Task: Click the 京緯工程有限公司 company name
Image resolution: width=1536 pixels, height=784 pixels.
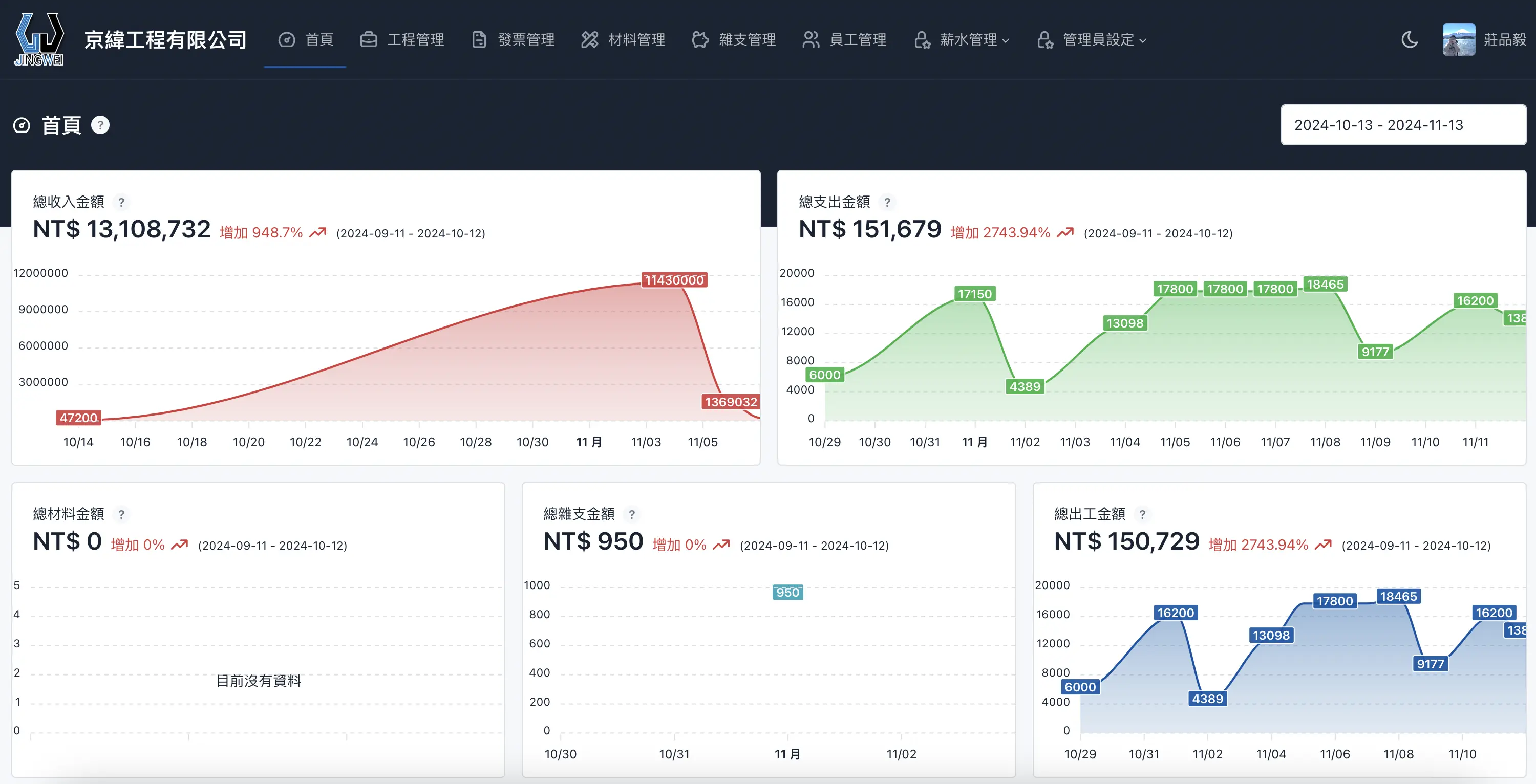Action: coord(165,39)
